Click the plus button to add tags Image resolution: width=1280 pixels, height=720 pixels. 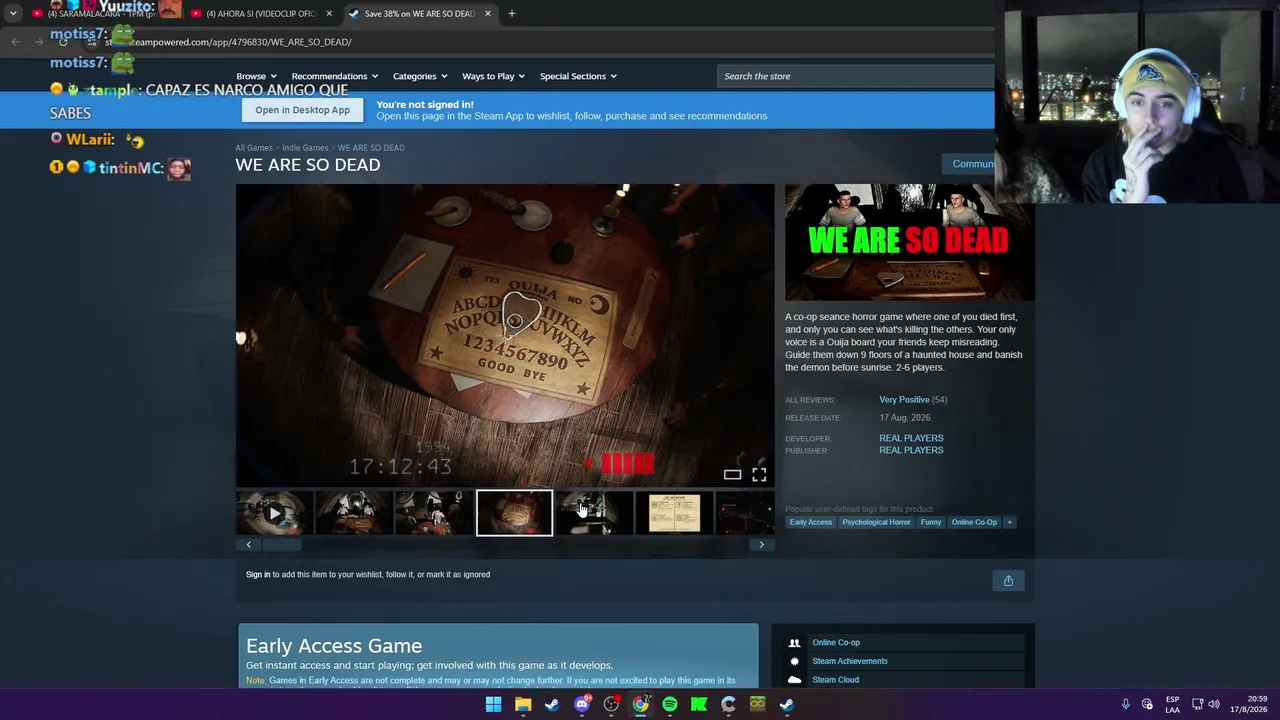click(1009, 522)
